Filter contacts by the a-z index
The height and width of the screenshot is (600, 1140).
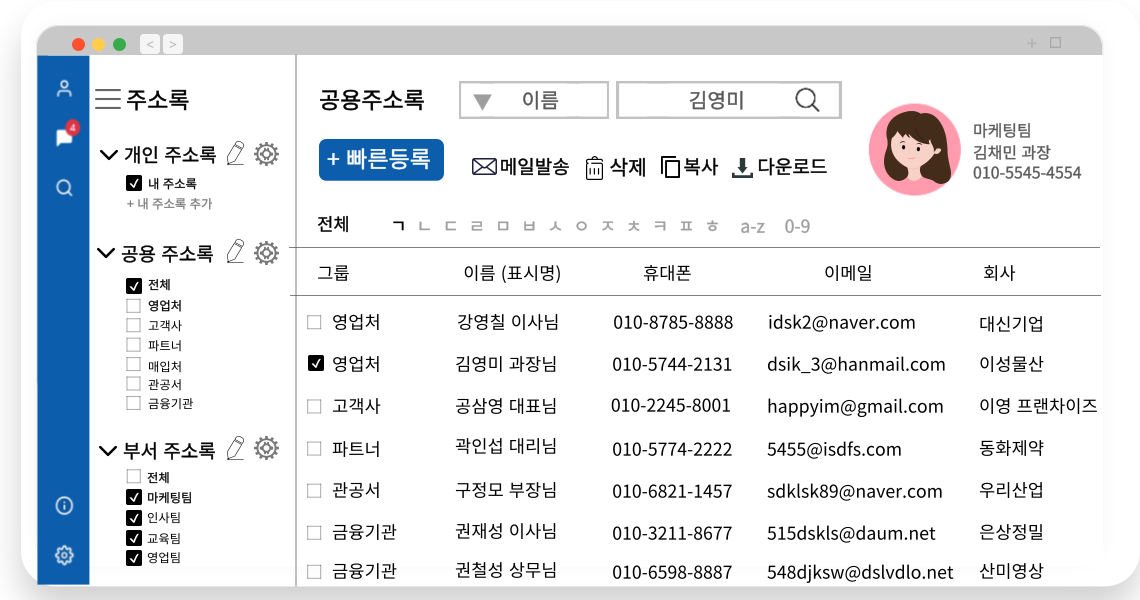coord(752,226)
